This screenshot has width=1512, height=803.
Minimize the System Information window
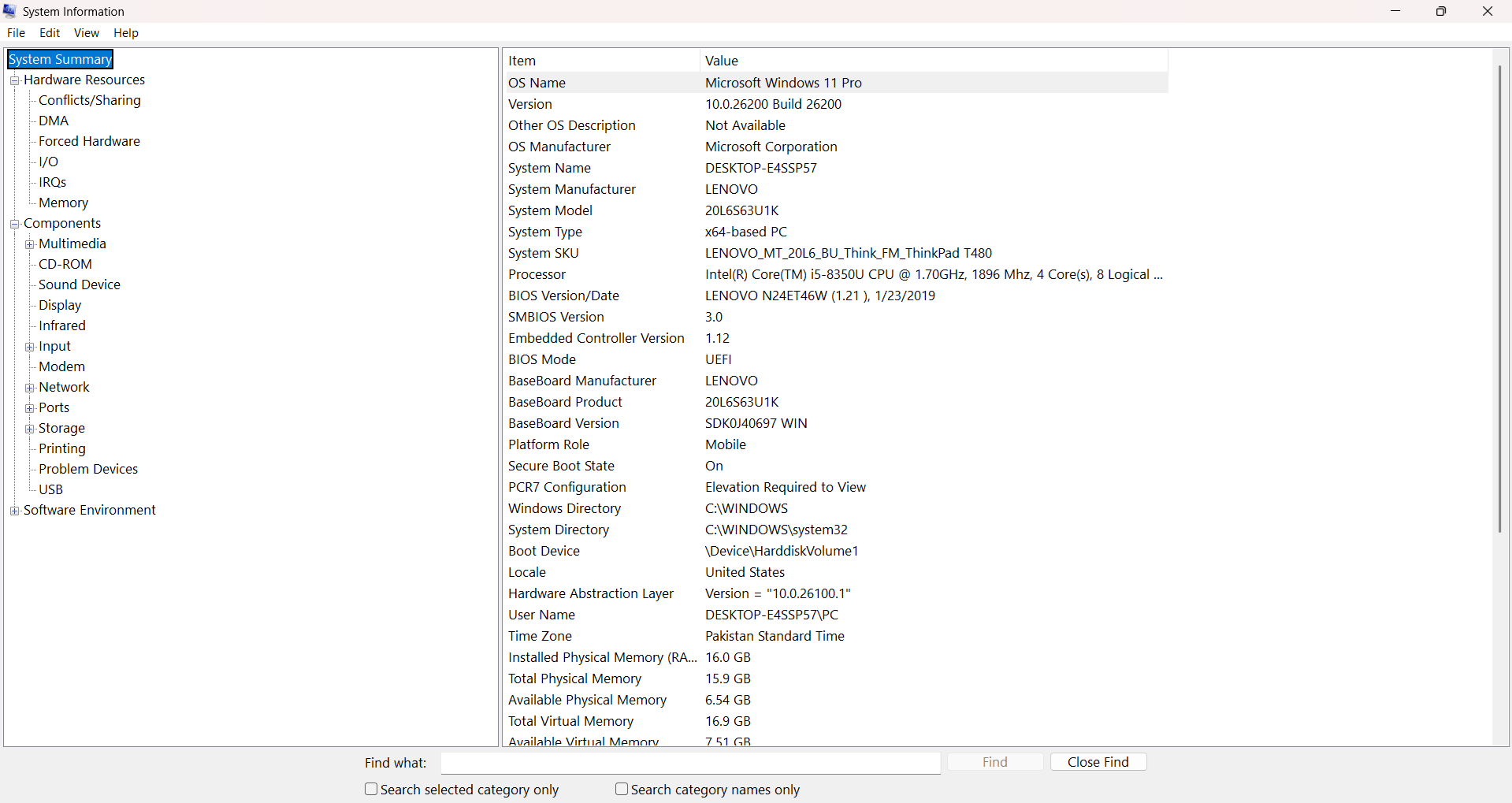tap(1395, 11)
